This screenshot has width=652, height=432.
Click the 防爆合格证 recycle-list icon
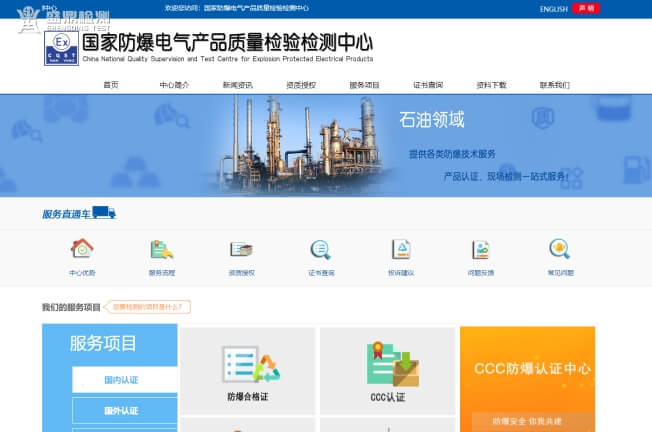[x=251, y=364]
